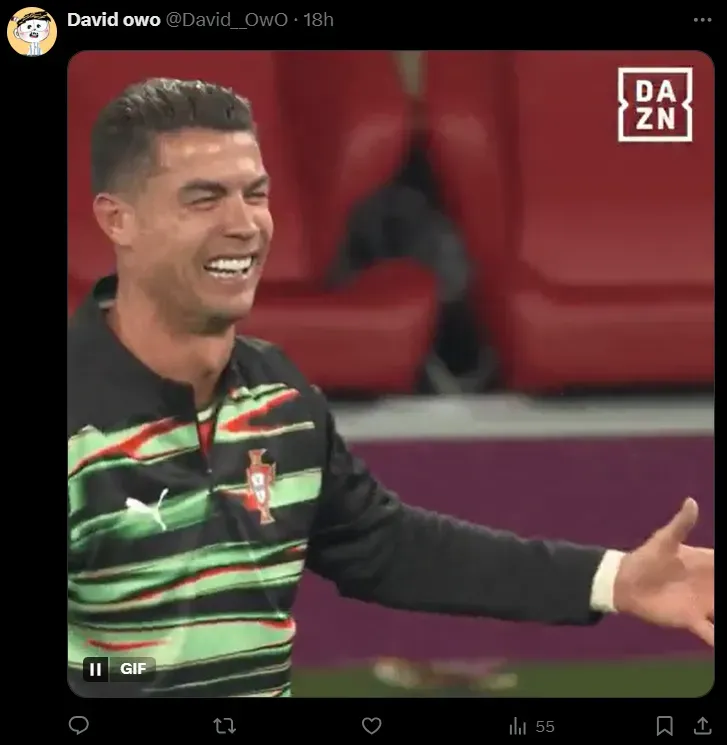This screenshot has height=745, width=727.
Task: Bookmark this post
Action: pyautogui.click(x=664, y=726)
